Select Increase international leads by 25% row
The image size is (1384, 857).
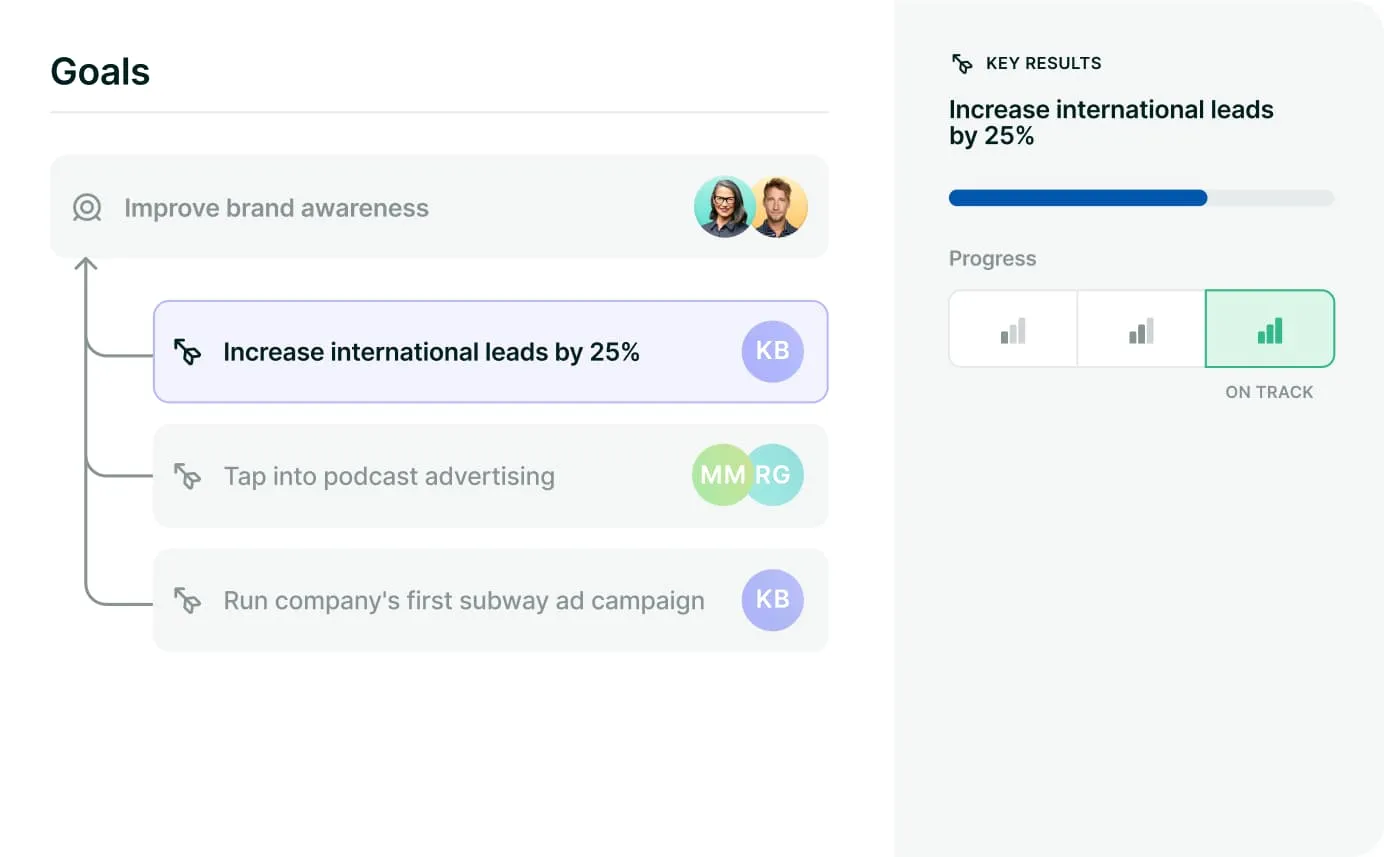click(x=431, y=352)
